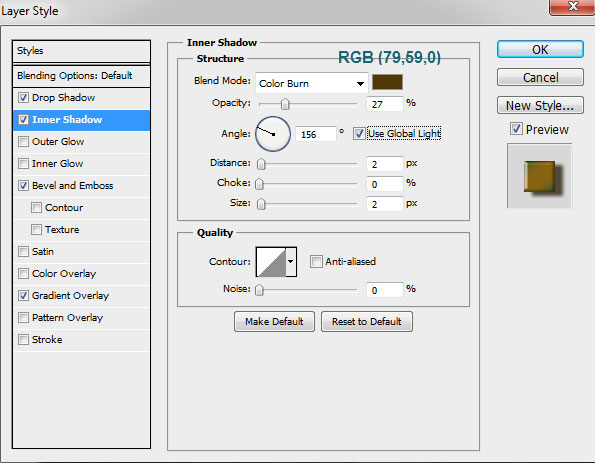Open the contour picker dropdown arrow
The width and height of the screenshot is (595, 463).
pos(291,262)
